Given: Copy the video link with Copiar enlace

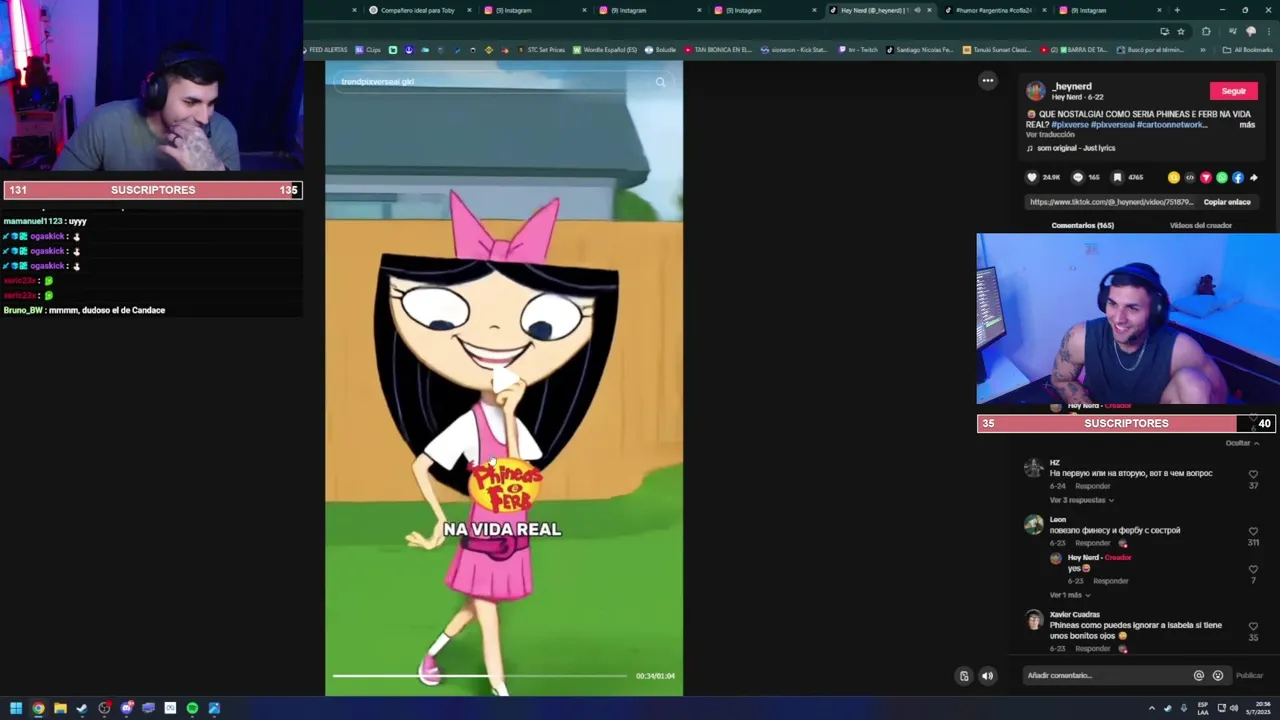Looking at the screenshot, I should tap(1227, 202).
